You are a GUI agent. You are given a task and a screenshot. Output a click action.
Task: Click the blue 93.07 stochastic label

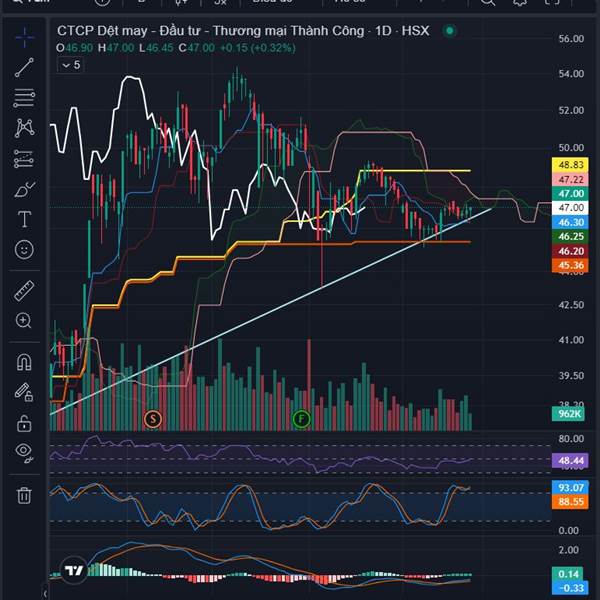(570, 488)
